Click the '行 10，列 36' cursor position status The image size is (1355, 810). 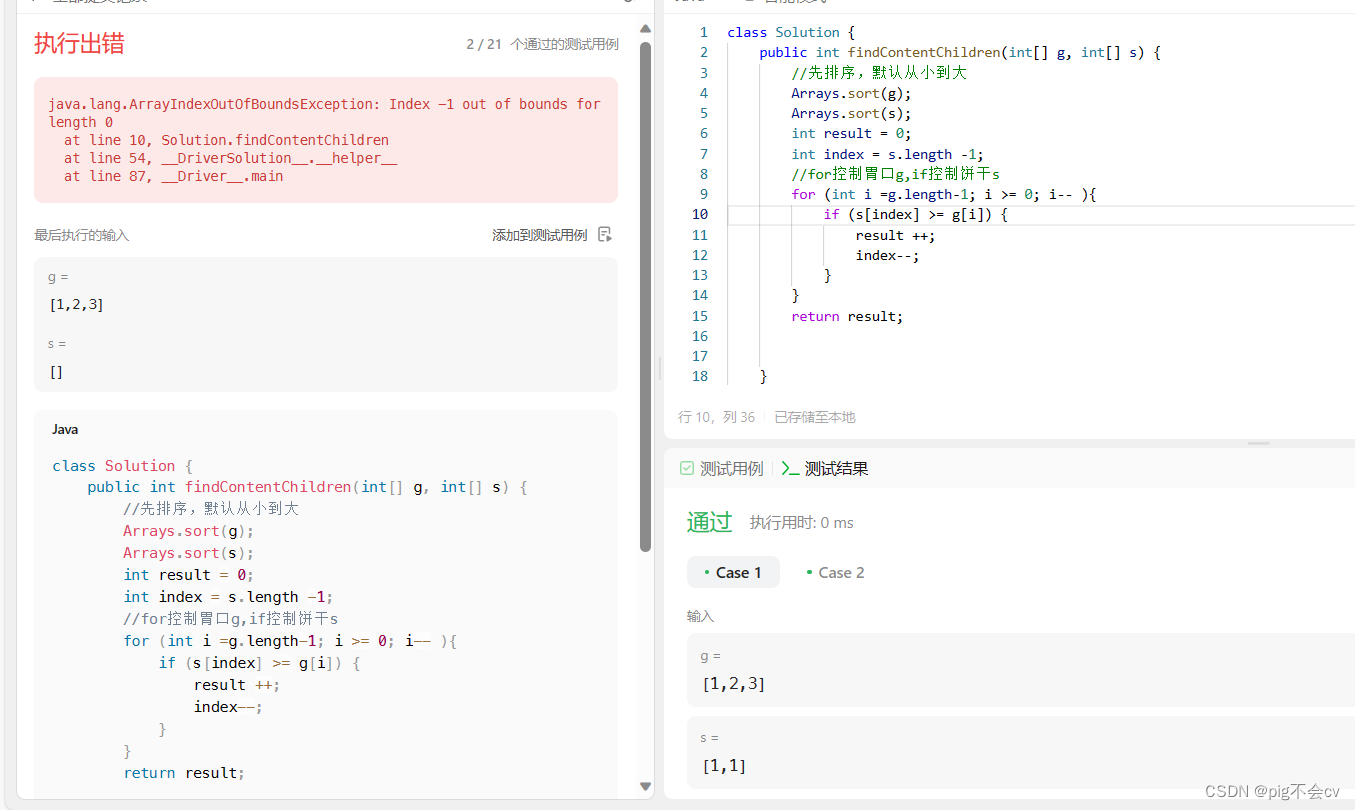click(x=716, y=417)
